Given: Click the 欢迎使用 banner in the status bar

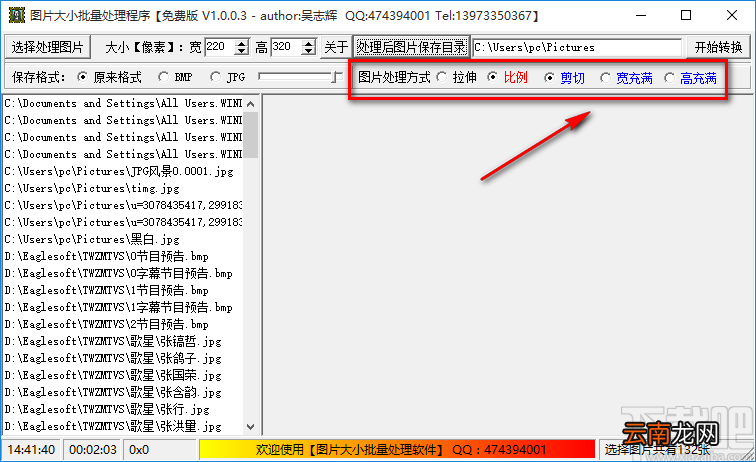Looking at the screenshot, I should coord(398,449).
